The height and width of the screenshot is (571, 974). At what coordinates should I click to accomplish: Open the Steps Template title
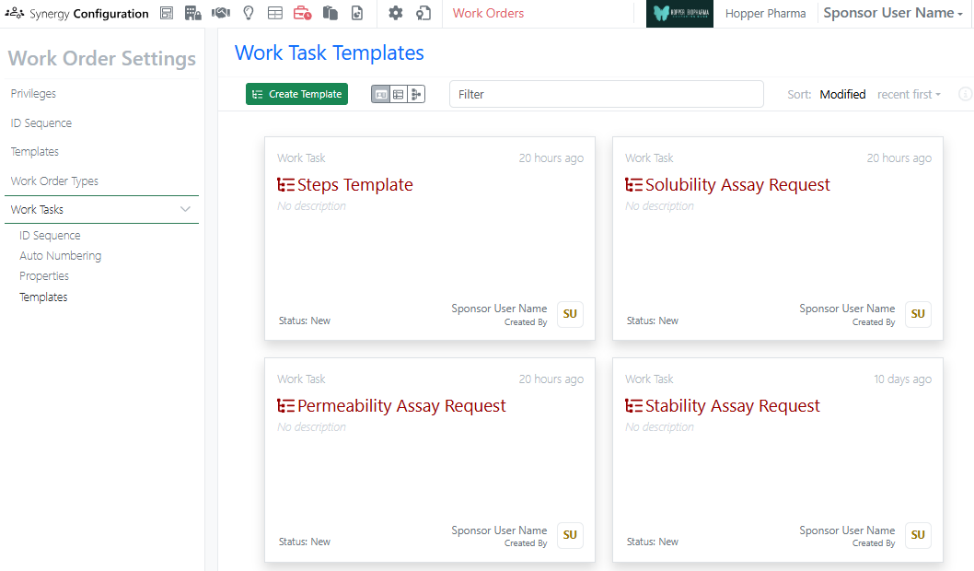click(x=355, y=185)
